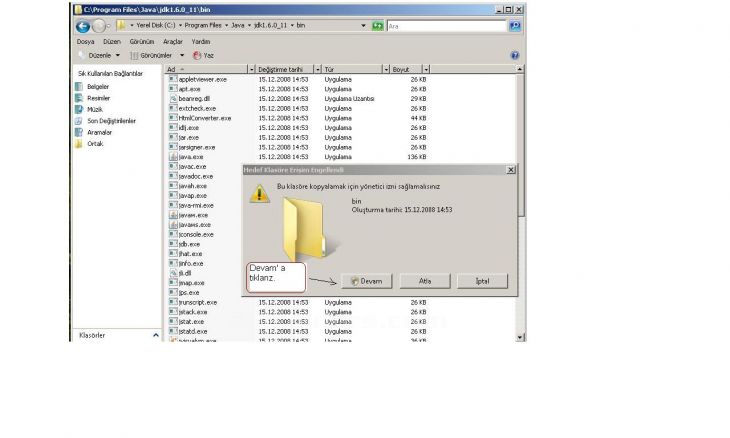Screen dimensions: 730x438
Task: Open the blue help icon
Action: 514,55
